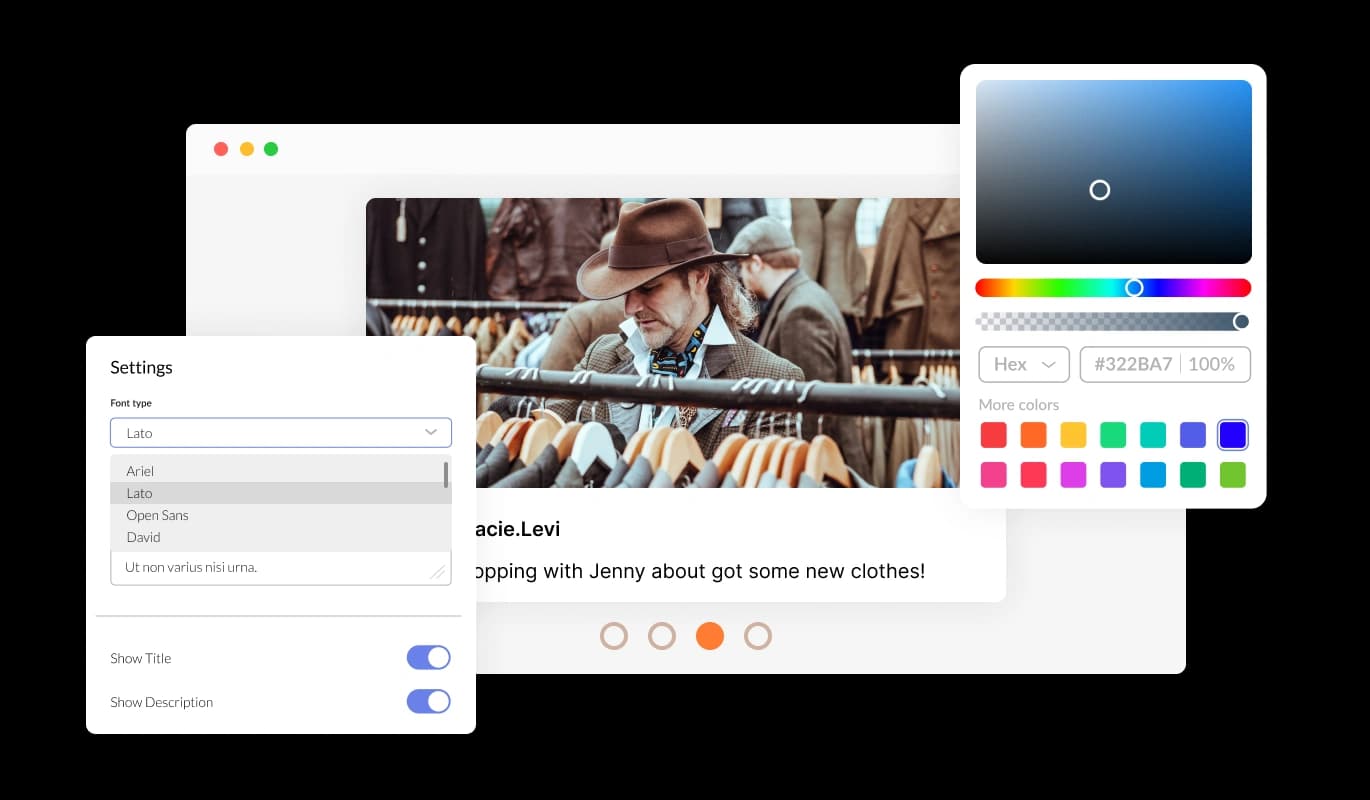Viewport: 1370px width, 800px height.
Task: Pick the magenta swatch in the bottom row
Action: click(1073, 475)
